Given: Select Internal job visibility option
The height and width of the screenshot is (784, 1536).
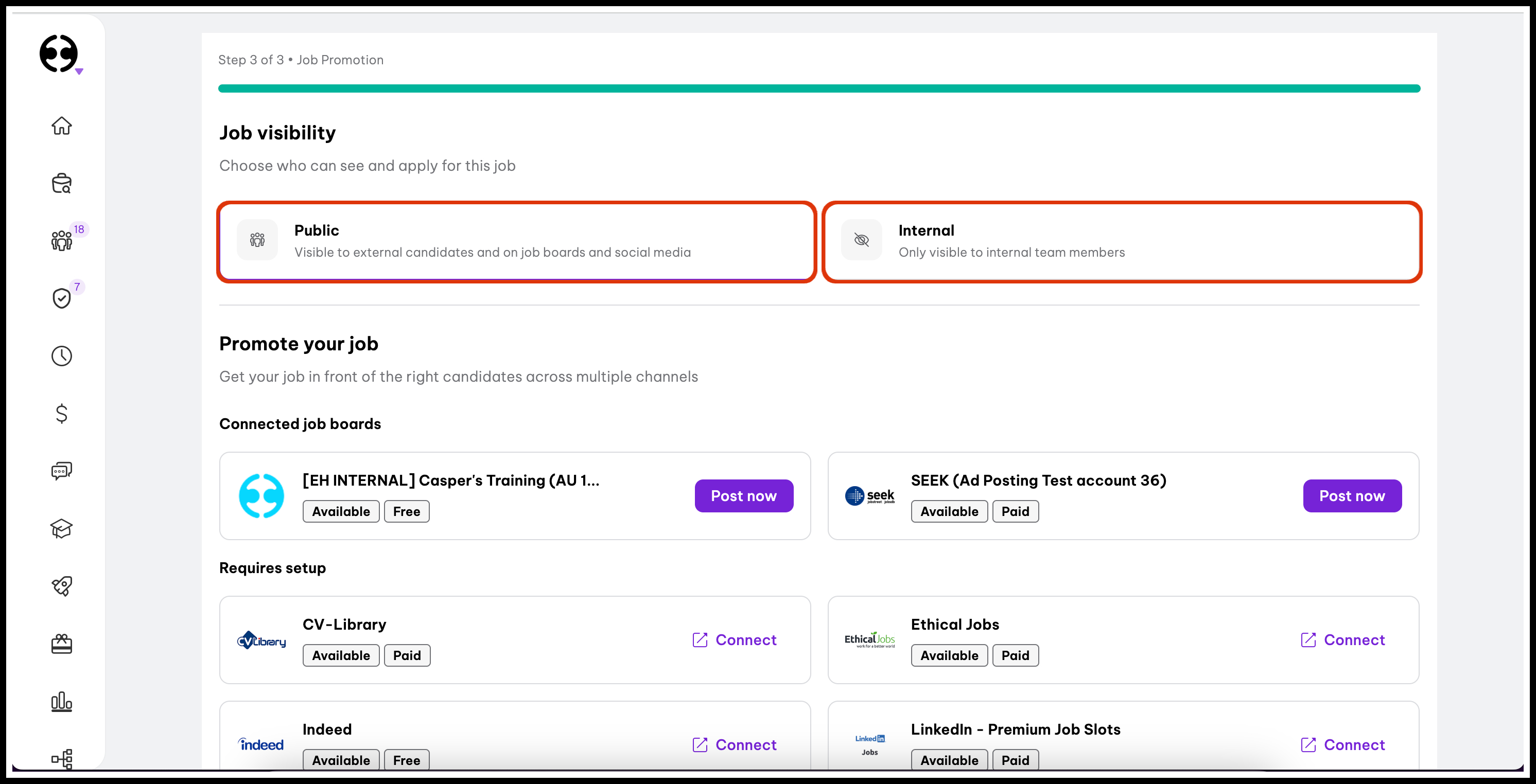Looking at the screenshot, I should click(x=1122, y=241).
